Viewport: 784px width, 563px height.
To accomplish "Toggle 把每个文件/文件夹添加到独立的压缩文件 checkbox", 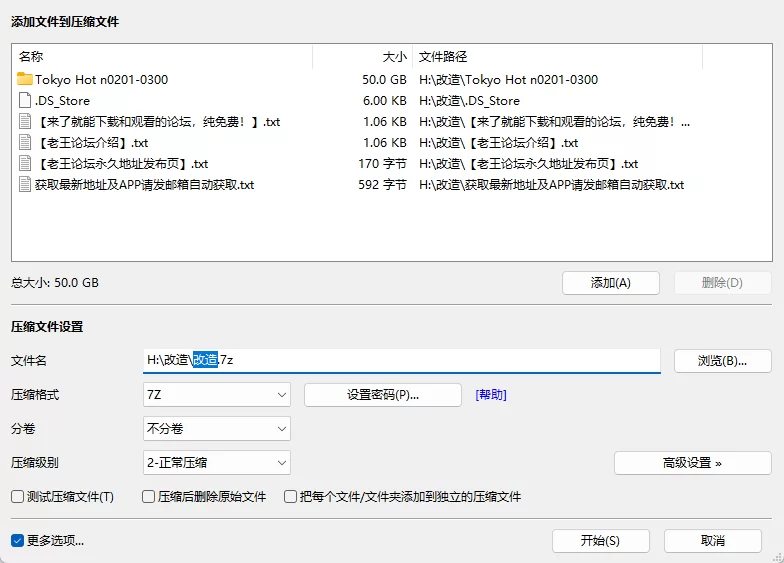I will click(x=291, y=497).
